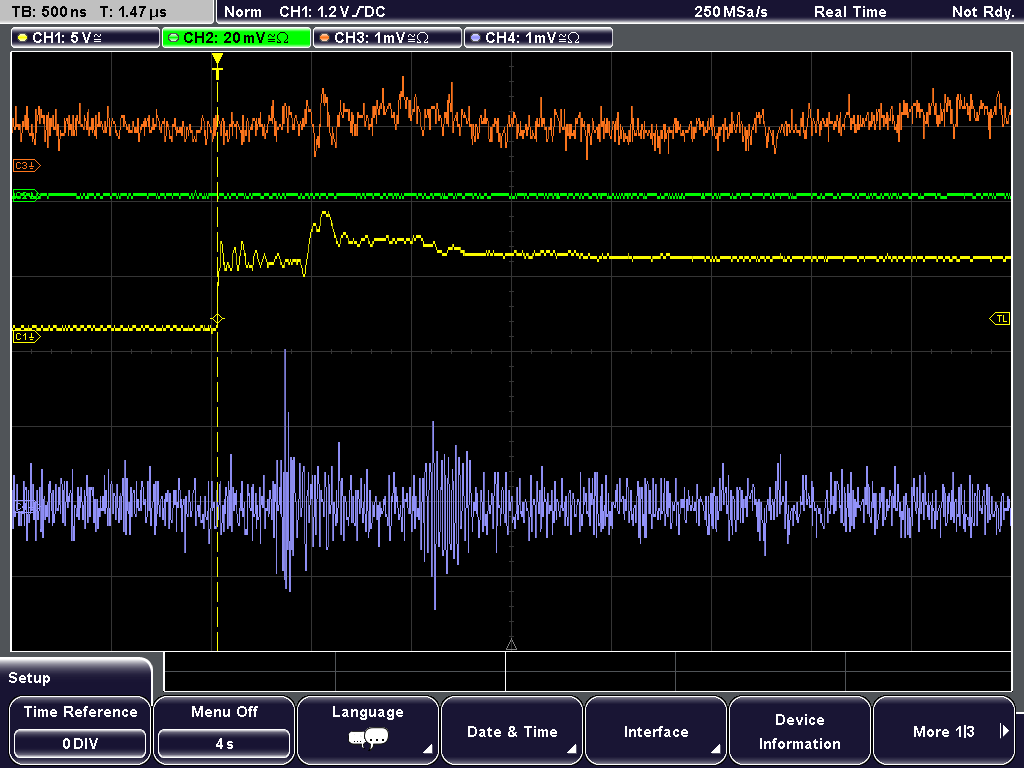Open the Language submenu

tap(368, 729)
